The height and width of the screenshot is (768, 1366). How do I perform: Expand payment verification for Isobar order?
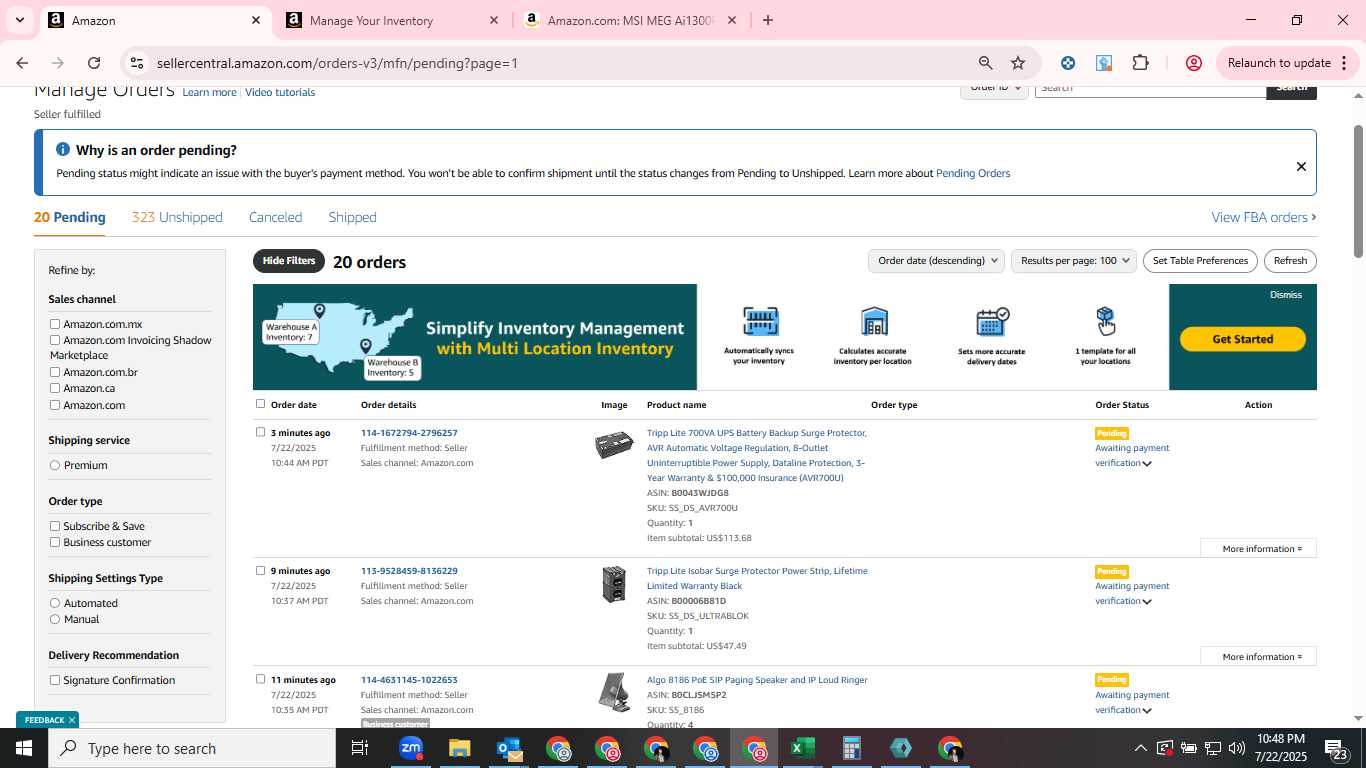(1147, 602)
